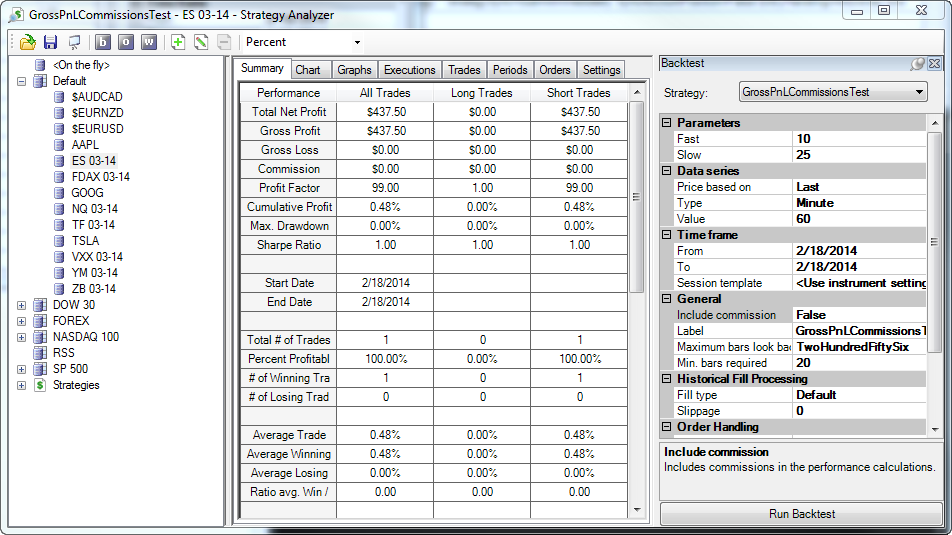Viewport: 952px width, 535px height.
Task: Click the 'w' walk-forward toolbar button
Action: tap(149, 42)
